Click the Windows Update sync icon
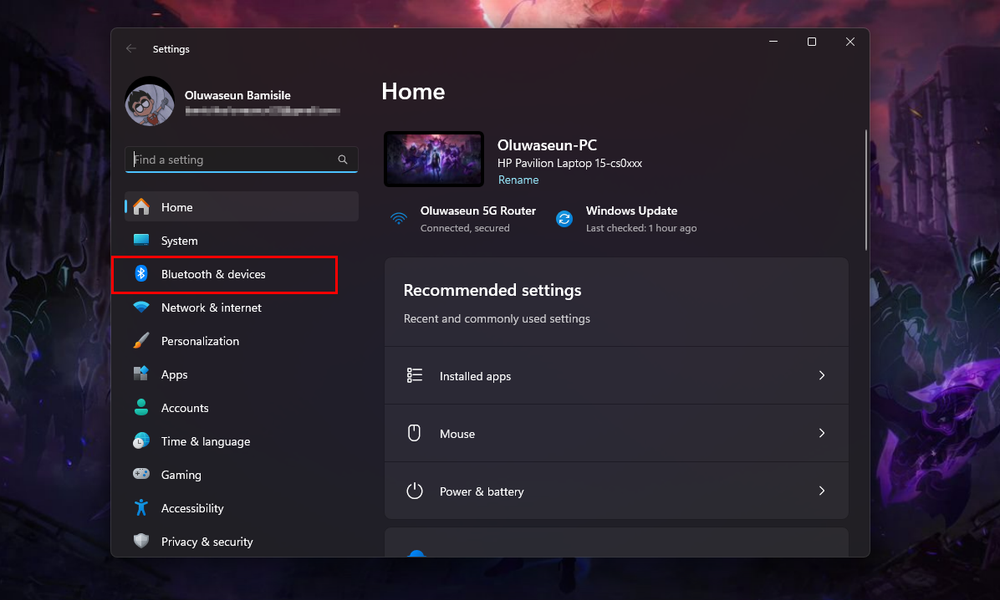Image resolution: width=1000 pixels, height=600 pixels. [566, 218]
